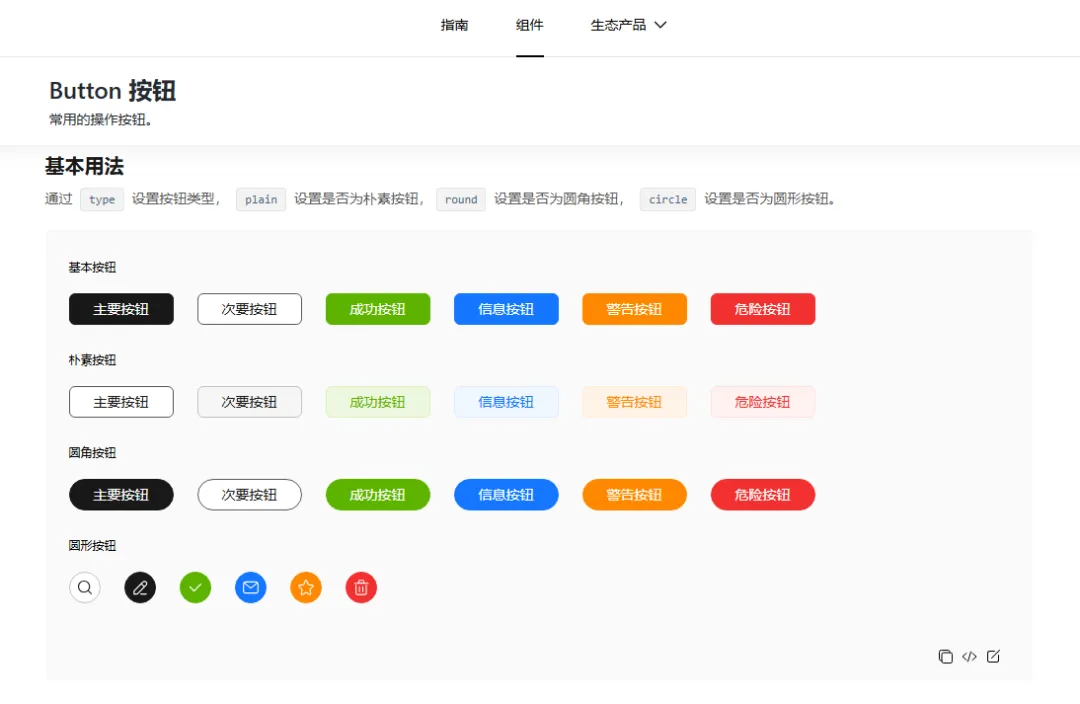Image resolution: width=1080 pixels, height=704 pixels.
Task: Click the green circular checkmark button
Action: (x=196, y=588)
